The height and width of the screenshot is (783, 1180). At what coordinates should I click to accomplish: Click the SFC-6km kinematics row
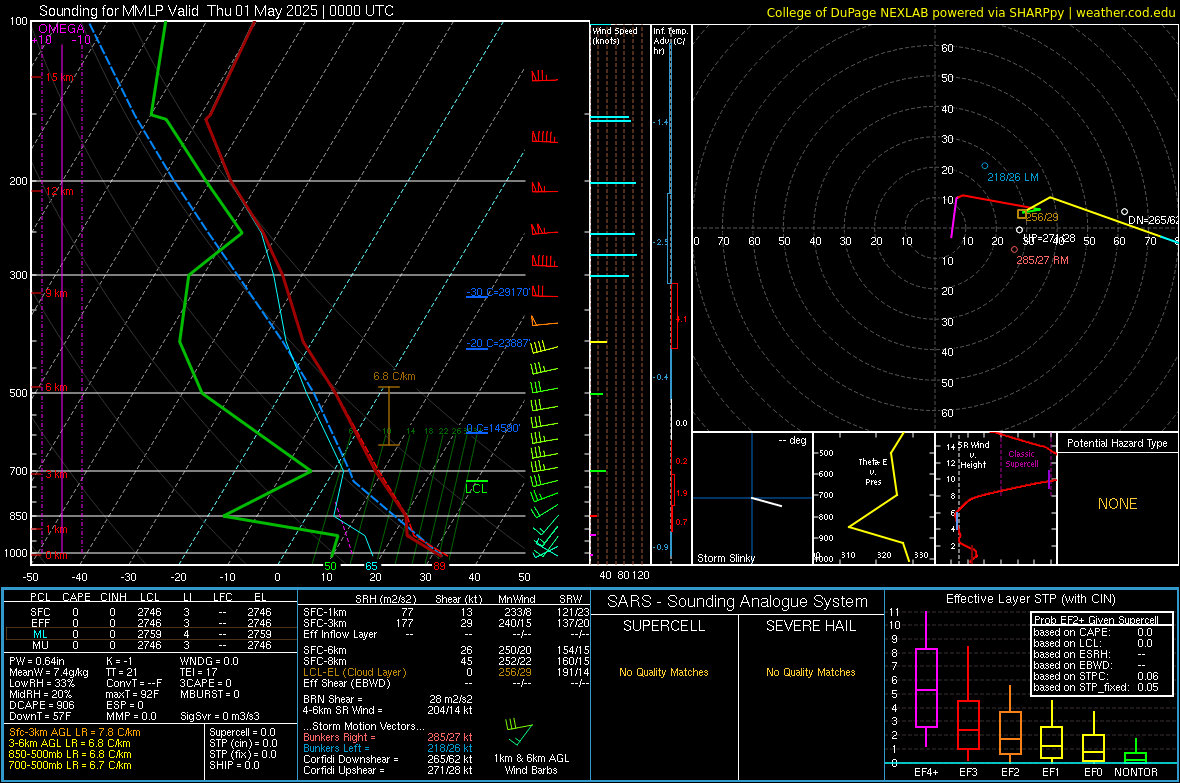click(446, 650)
